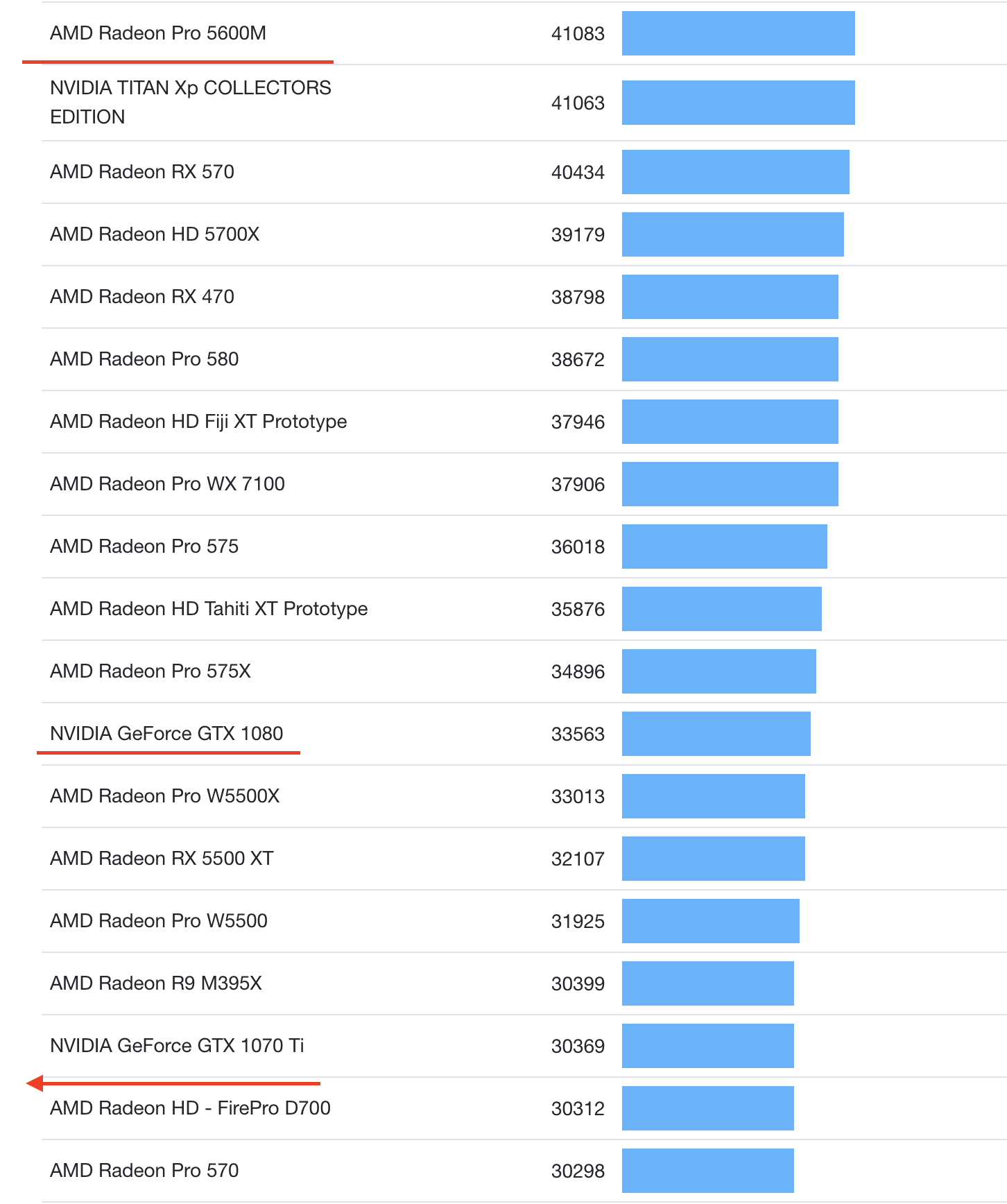Select the NVIDIA GeForce GTX 1080 name

point(166,734)
